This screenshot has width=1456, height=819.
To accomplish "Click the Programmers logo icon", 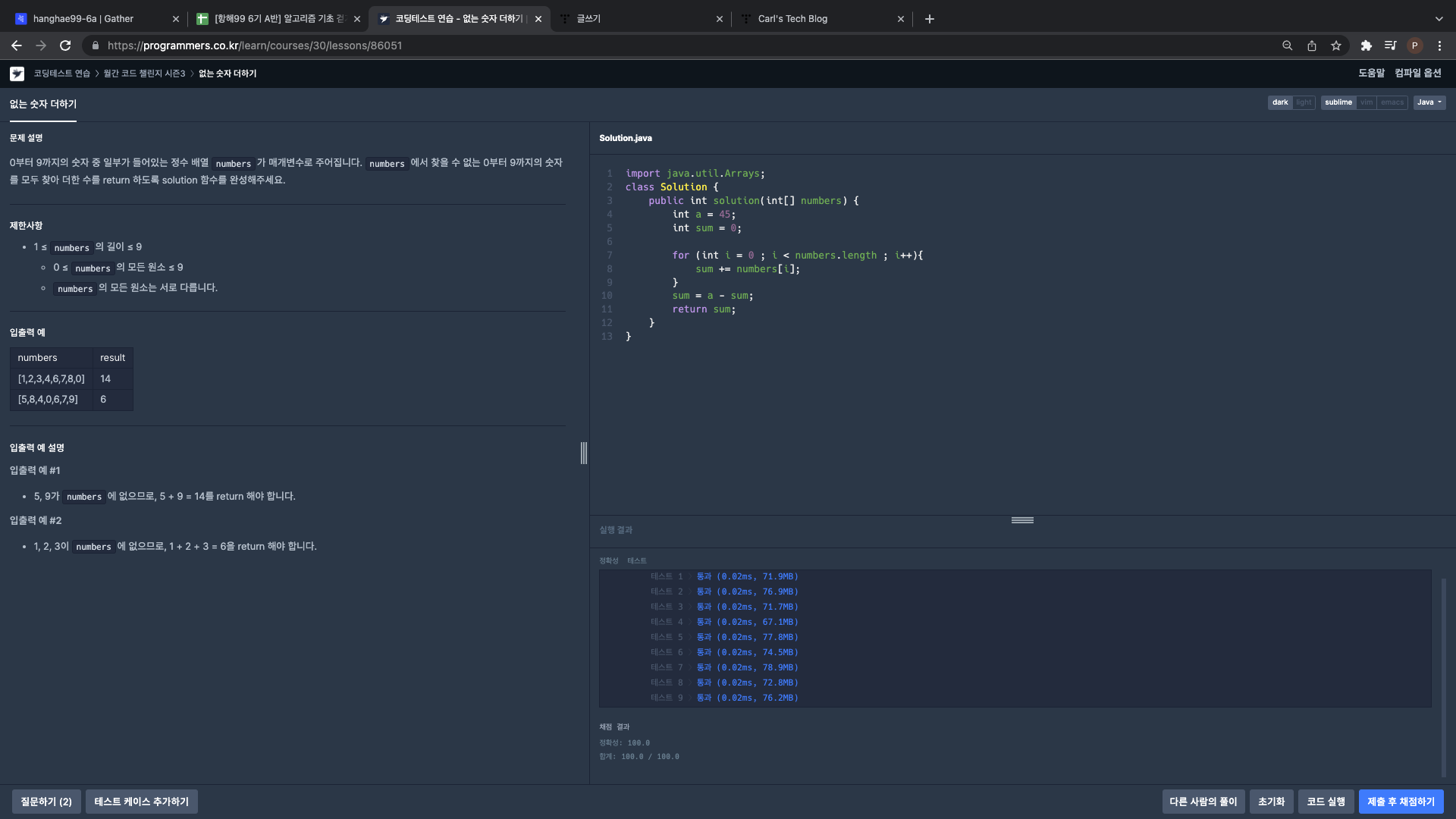I will [x=17, y=74].
